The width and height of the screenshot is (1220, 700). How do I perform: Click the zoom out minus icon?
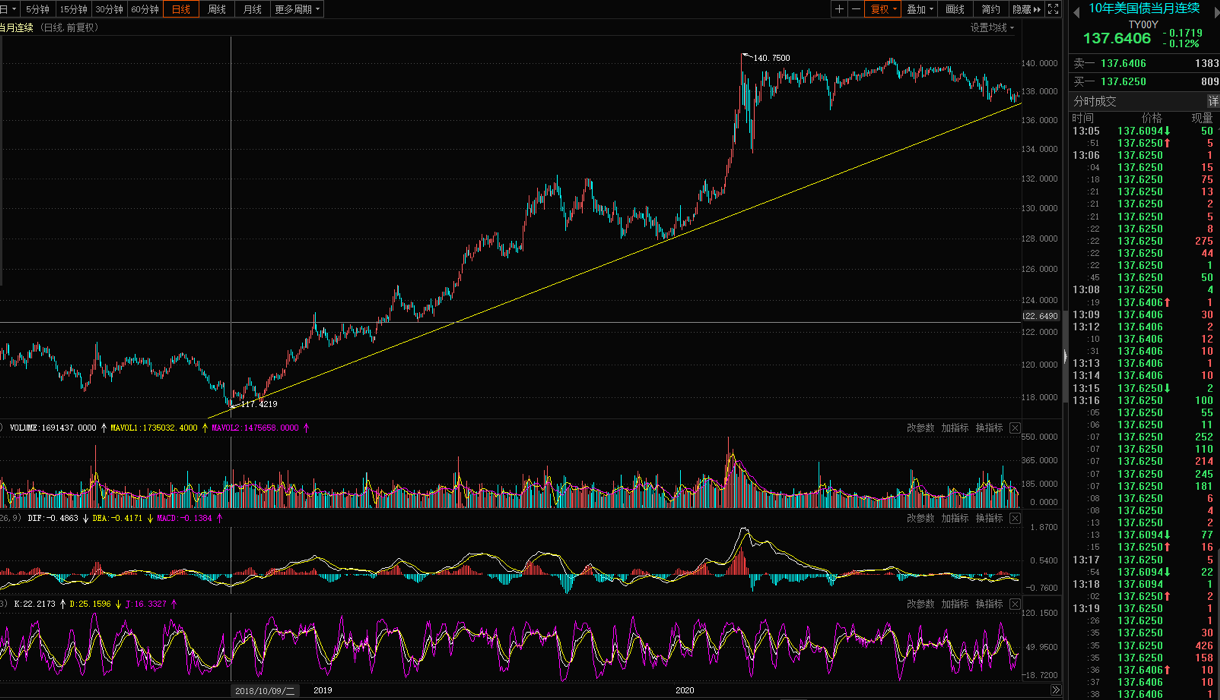[855, 9]
